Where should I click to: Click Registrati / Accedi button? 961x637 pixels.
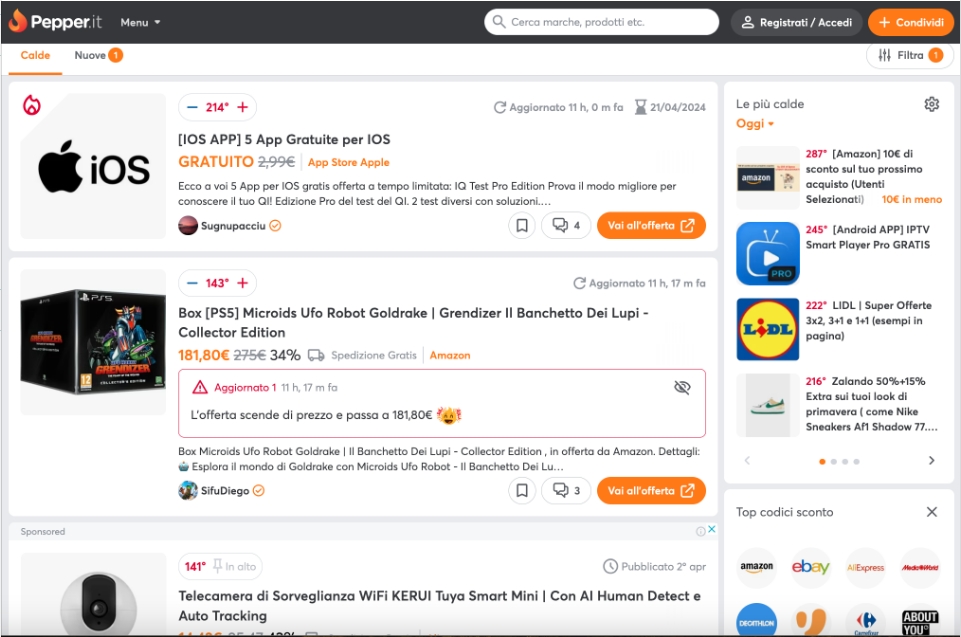[x=796, y=22]
